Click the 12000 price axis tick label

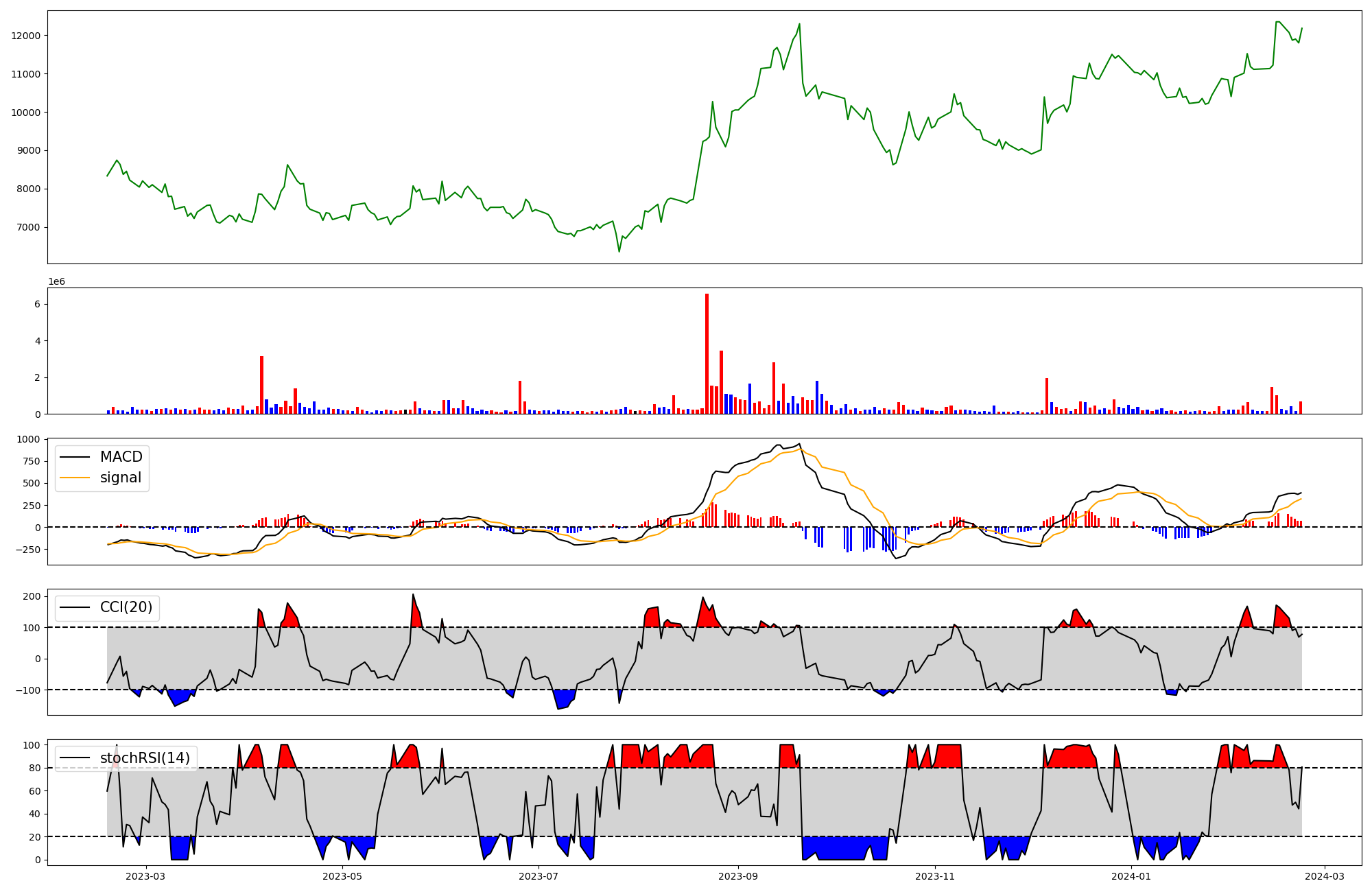coord(26,36)
